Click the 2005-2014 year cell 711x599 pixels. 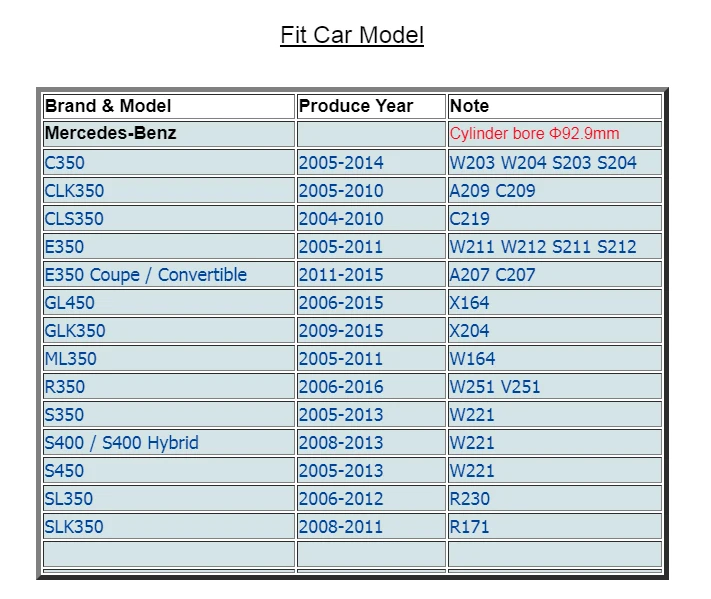pyautogui.click(x=371, y=162)
